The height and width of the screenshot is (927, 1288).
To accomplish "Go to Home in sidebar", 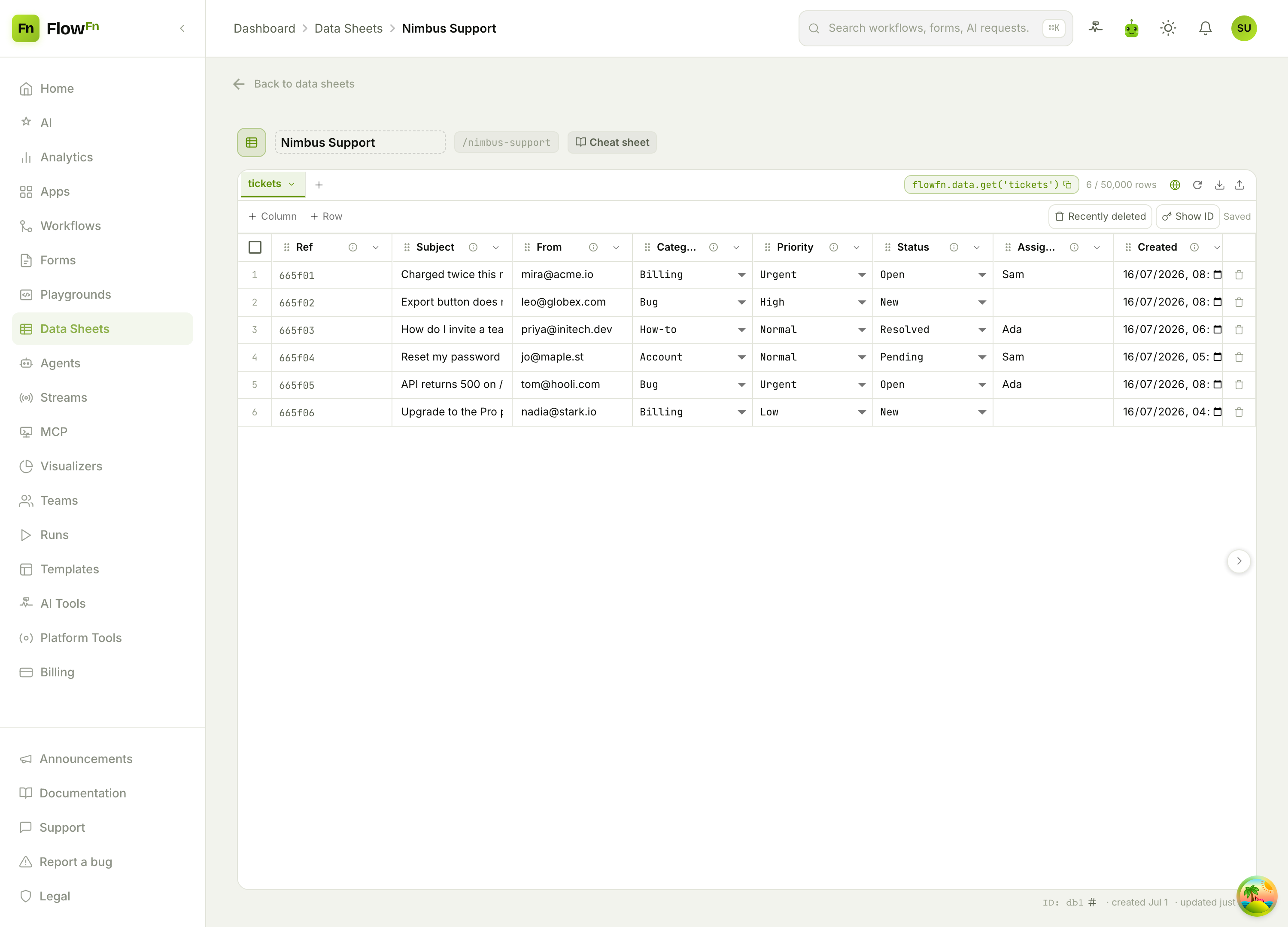I will pos(102,88).
